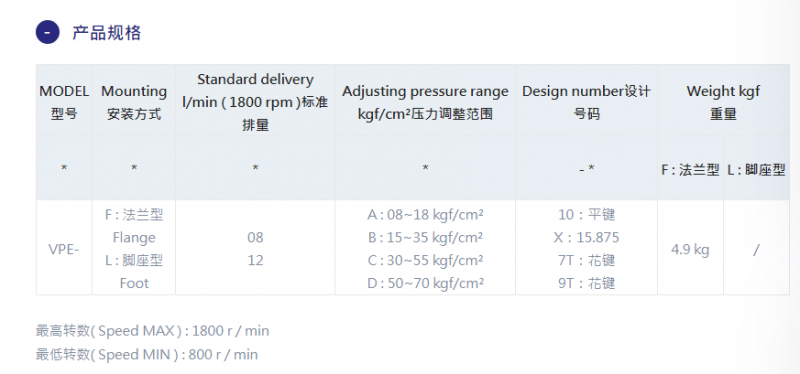The width and height of the screenshot is (800, 374).
Task: Select the L : 脚座型 weight subheader
Action: tap(756, 170)
